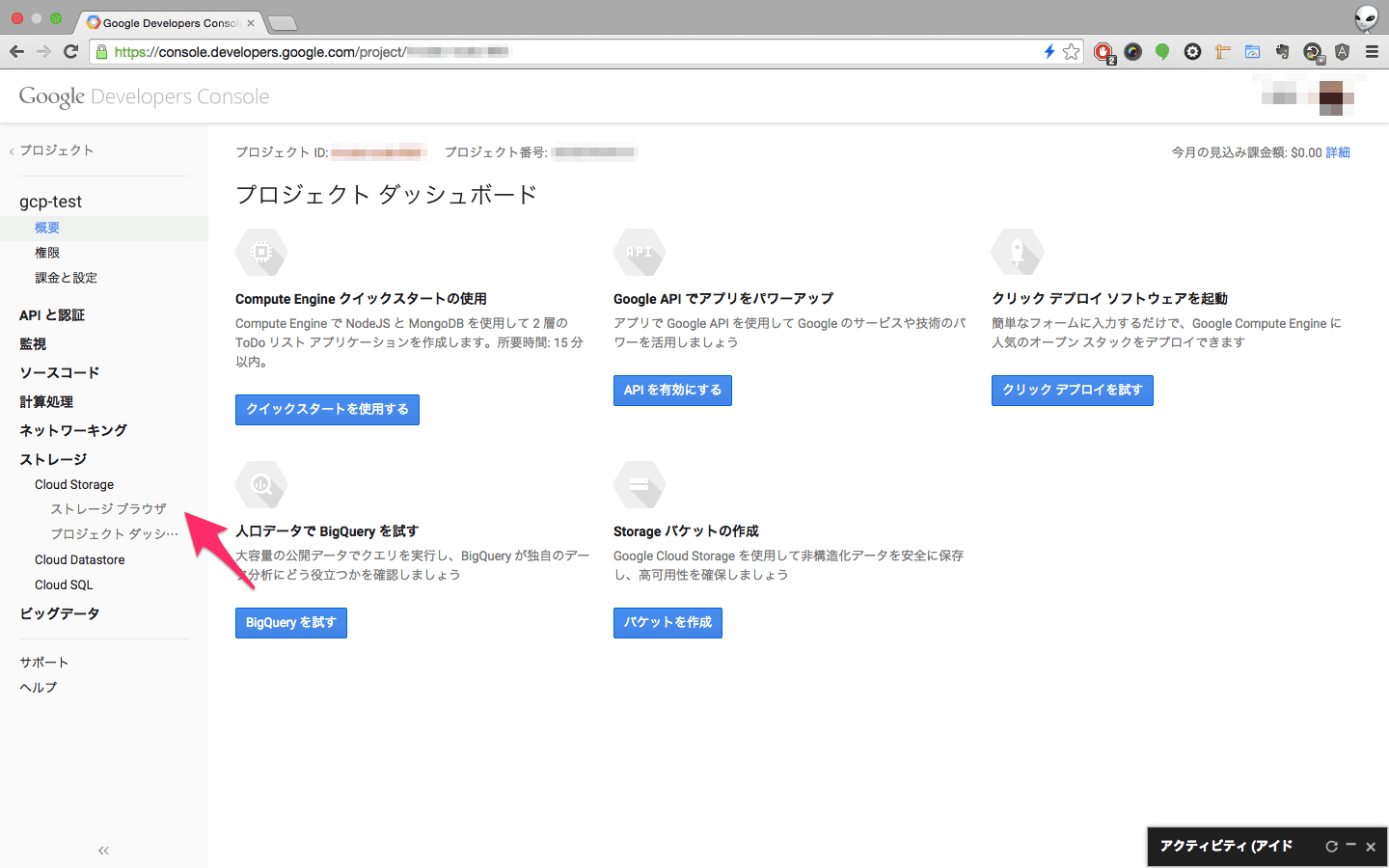This screenshot has height=868, width=1389.
Task: Open the Chrome hamburger menu
Action: pos(1372,52)
